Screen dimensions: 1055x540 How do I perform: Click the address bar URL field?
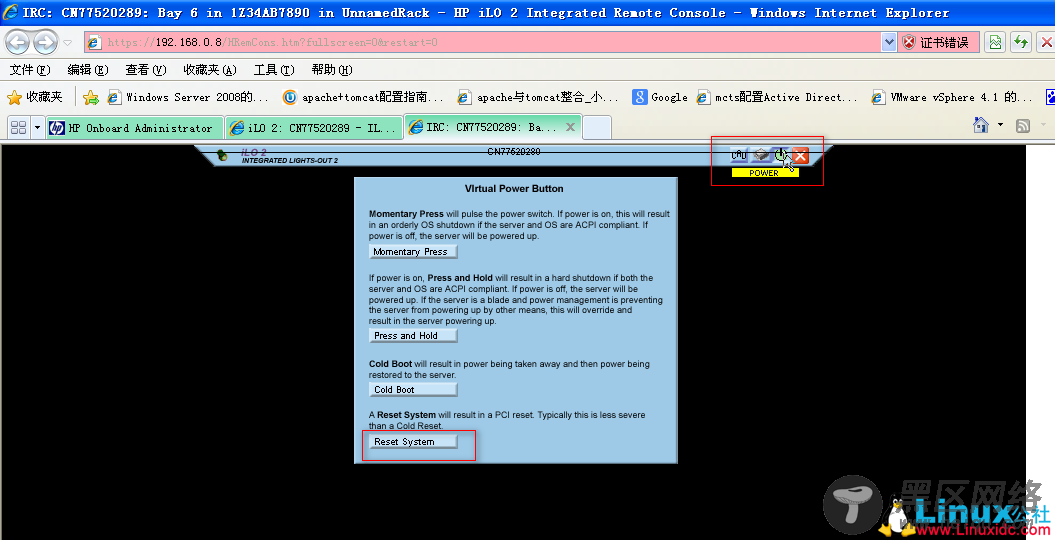pyautogui.click(x=483, y=42)
